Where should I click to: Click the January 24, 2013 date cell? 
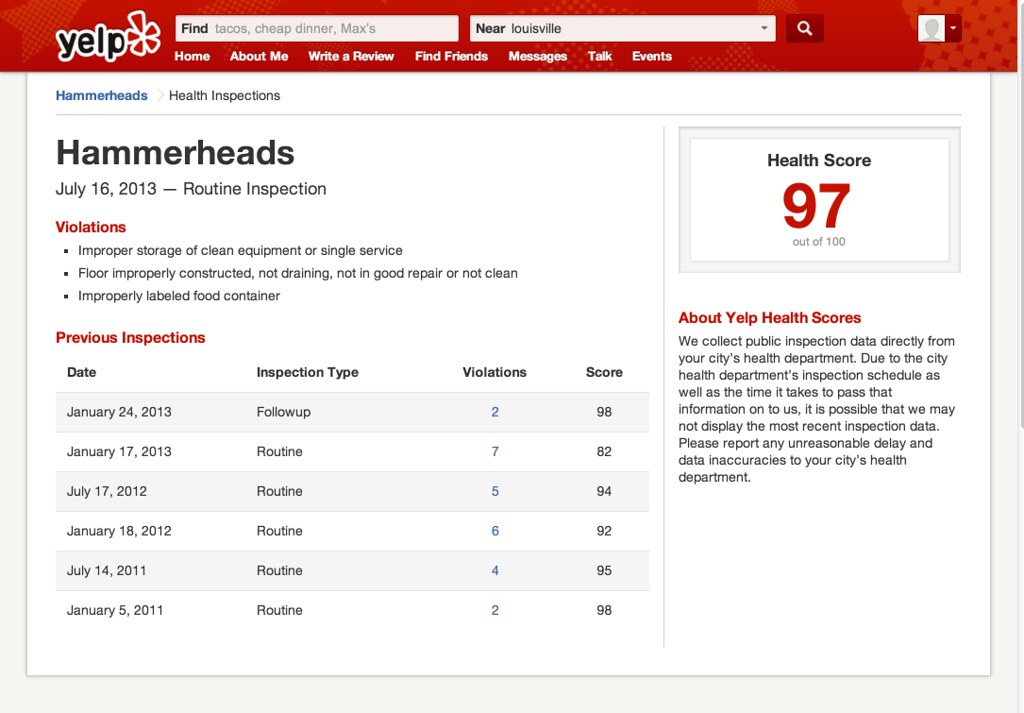(119, 412)
